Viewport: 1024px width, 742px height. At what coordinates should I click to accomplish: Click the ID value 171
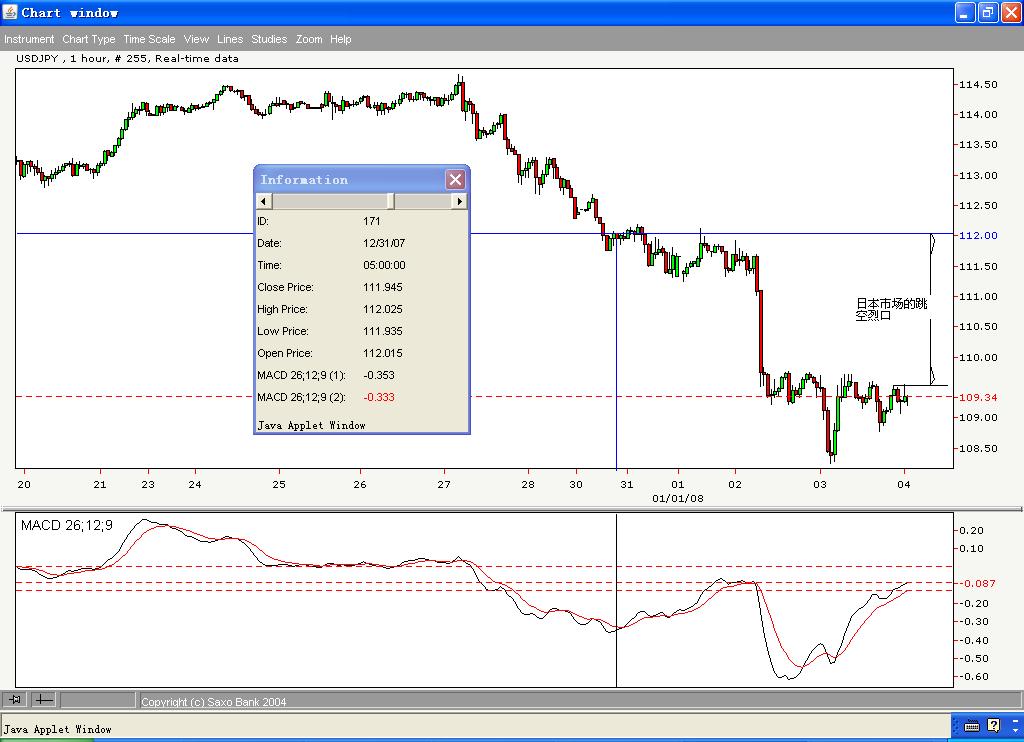[x=372, y=221]
